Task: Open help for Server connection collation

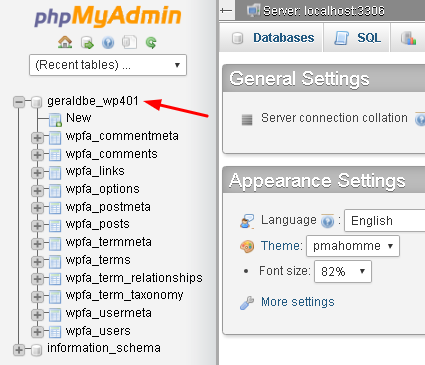Action: [420, 119]
